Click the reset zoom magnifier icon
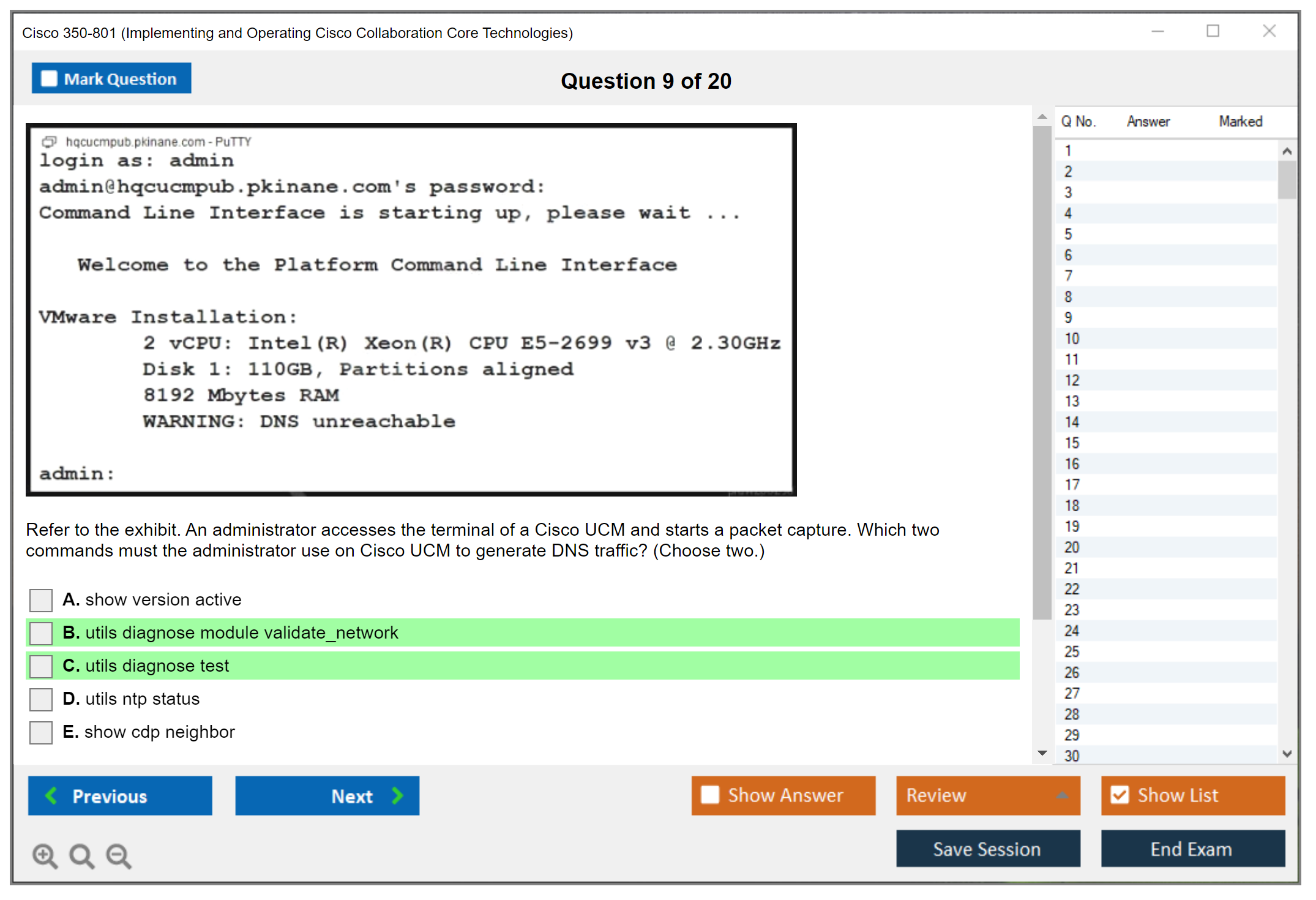This screenshot has width=1316, height=900. coord(81,855)
